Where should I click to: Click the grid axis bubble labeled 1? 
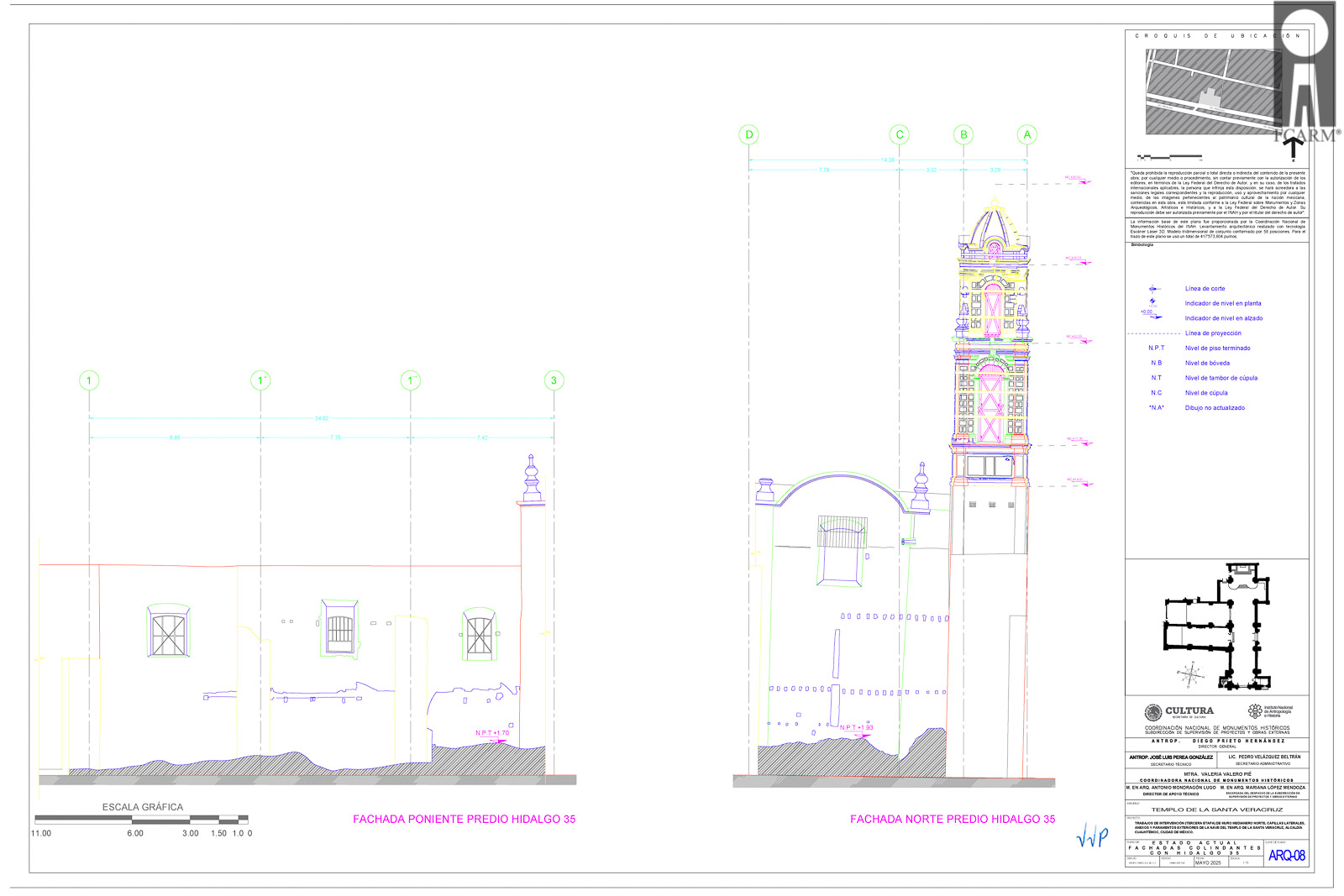89,380
